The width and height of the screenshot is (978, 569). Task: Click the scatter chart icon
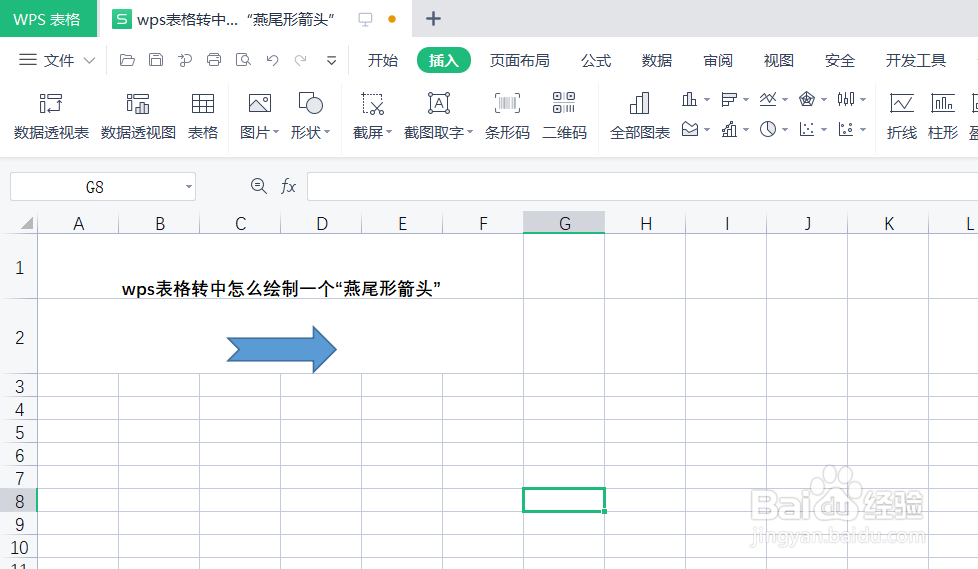click(x=807, y=129)
